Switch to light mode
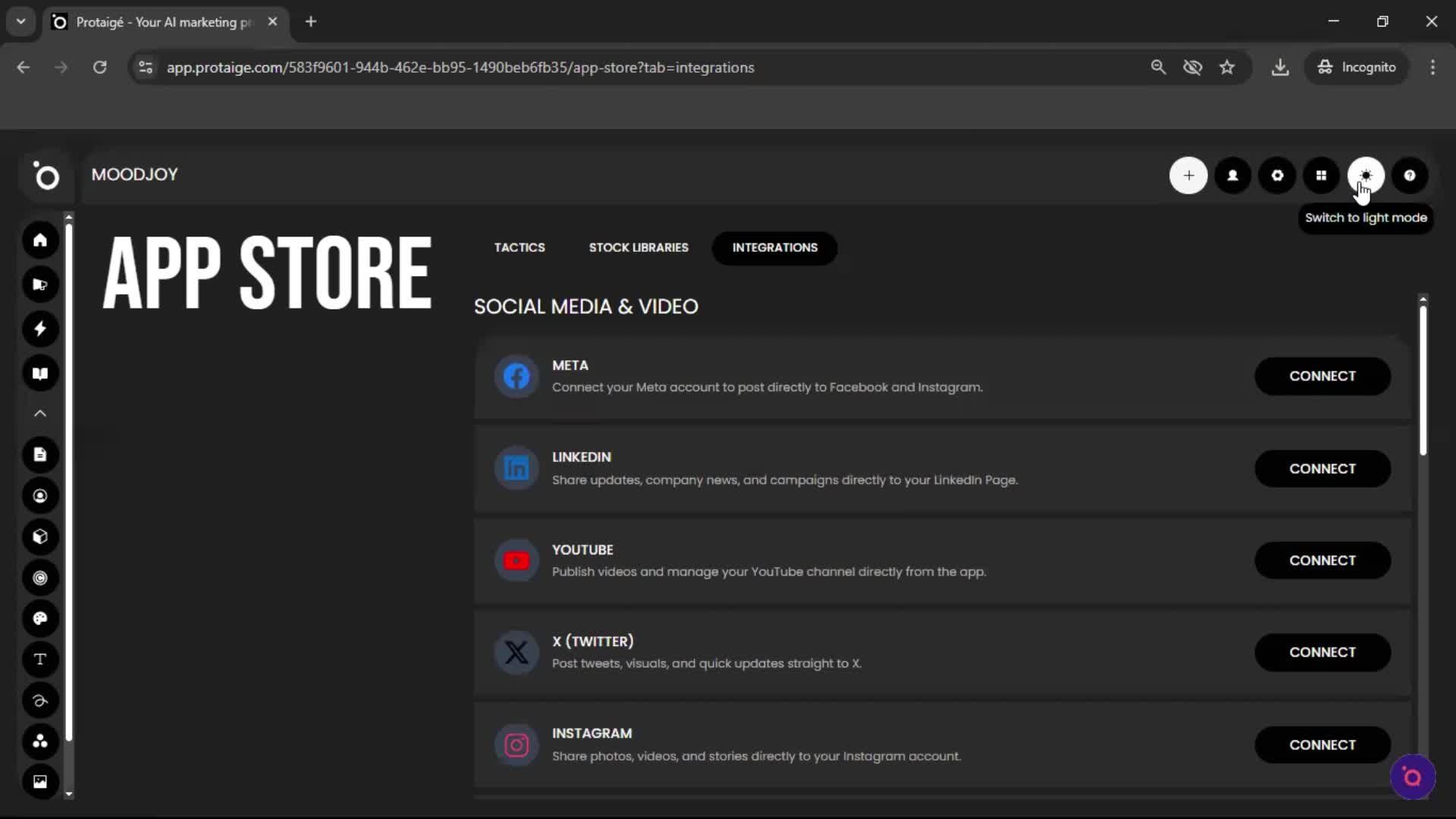This screenshot has height=819, width=1456. click(1365, 175)
